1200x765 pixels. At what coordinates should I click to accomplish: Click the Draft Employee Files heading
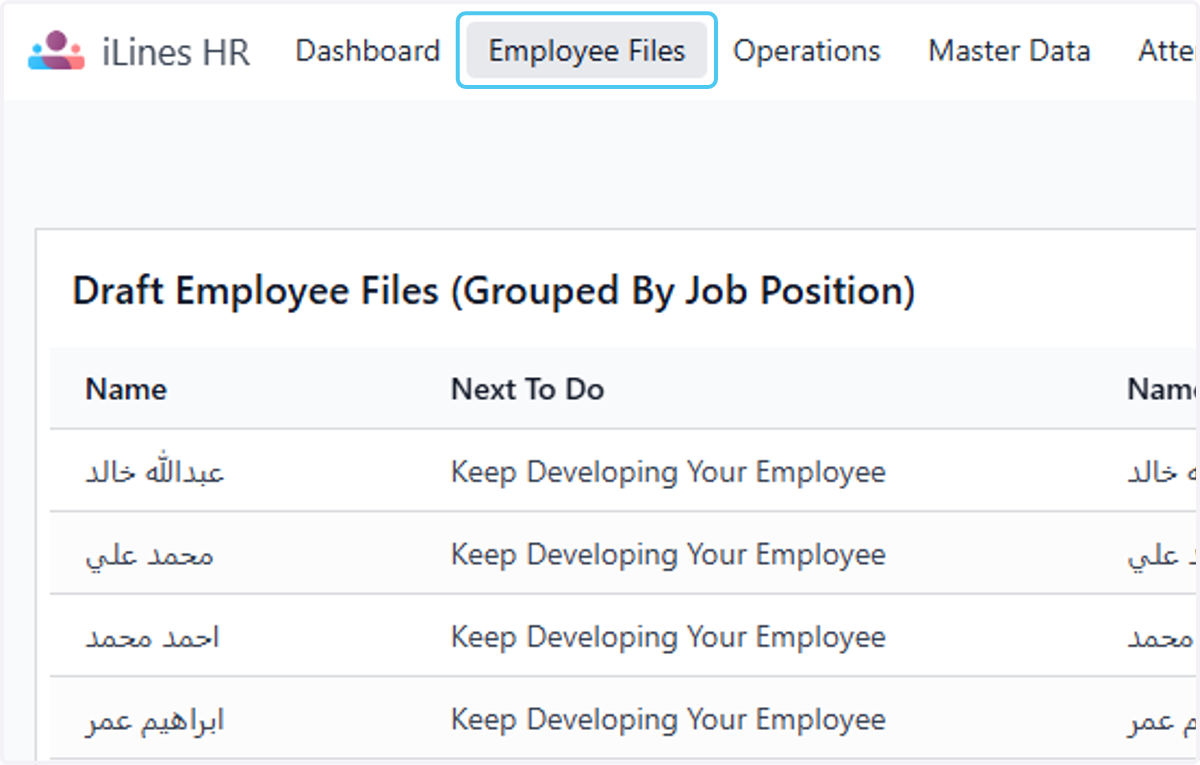tap(494, 291)
